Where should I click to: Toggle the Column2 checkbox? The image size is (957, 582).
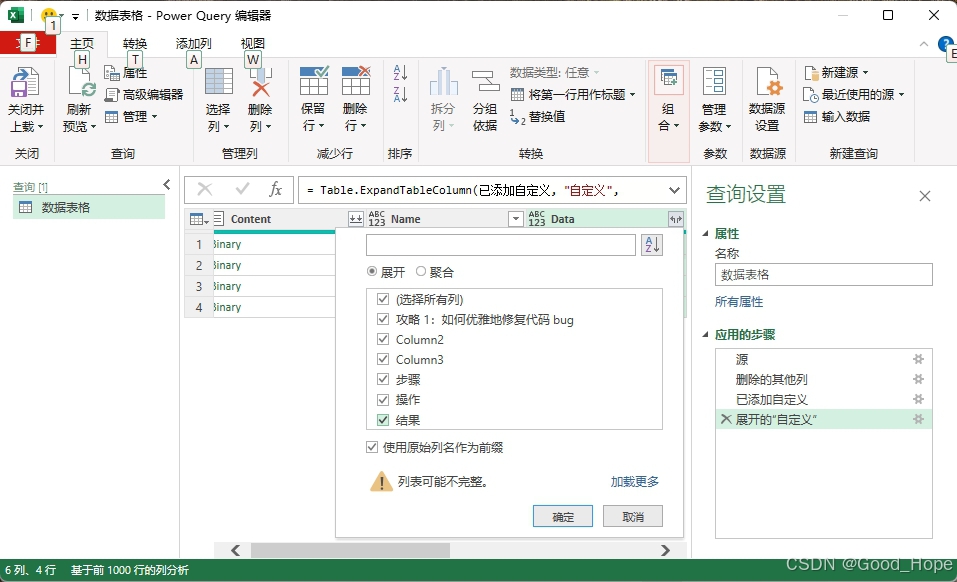pyautogui.click(x=383, y=339)
